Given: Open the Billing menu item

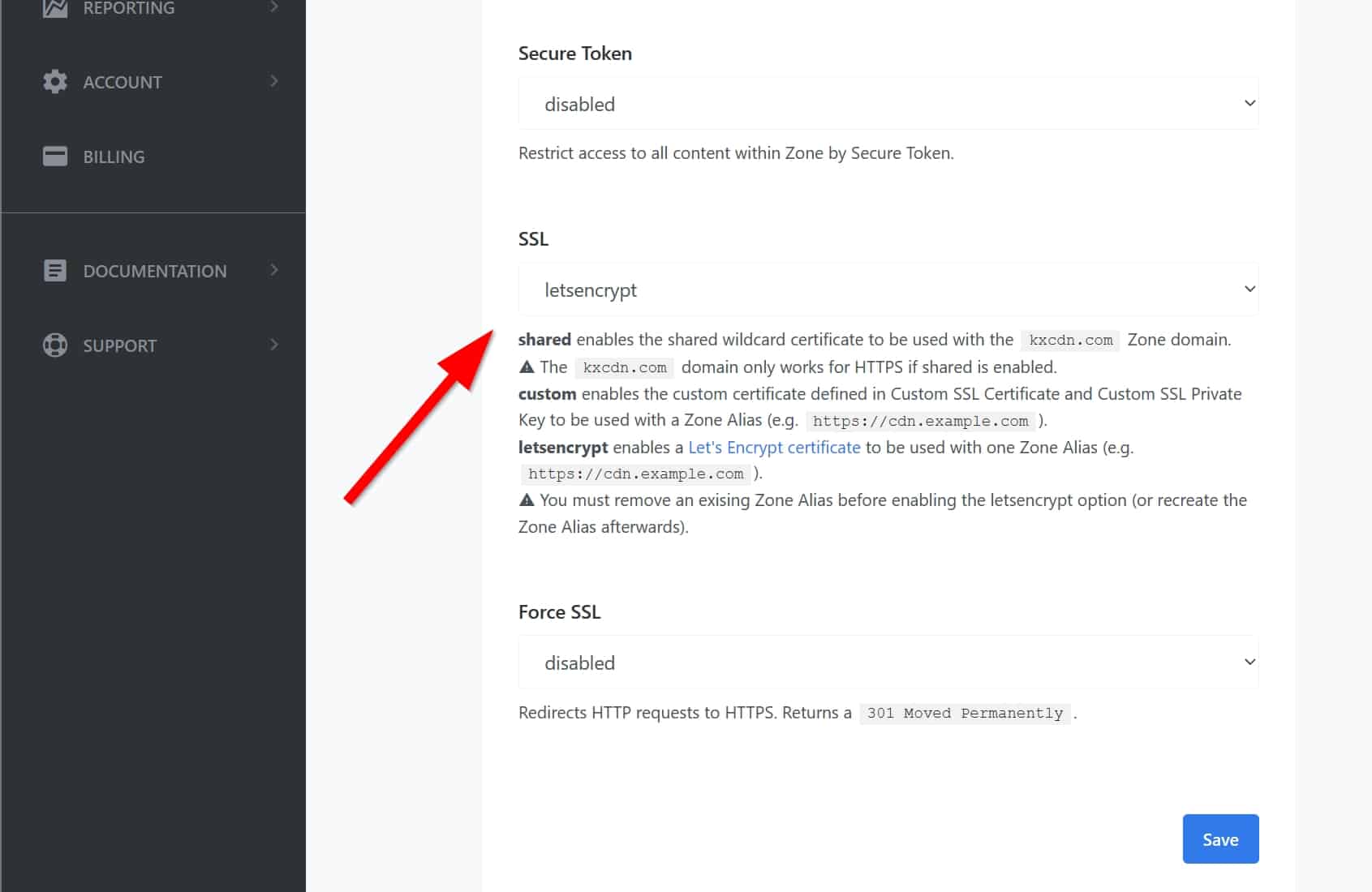Looking at the screenshot, I should pyautogui.click(x=114, y=157).
